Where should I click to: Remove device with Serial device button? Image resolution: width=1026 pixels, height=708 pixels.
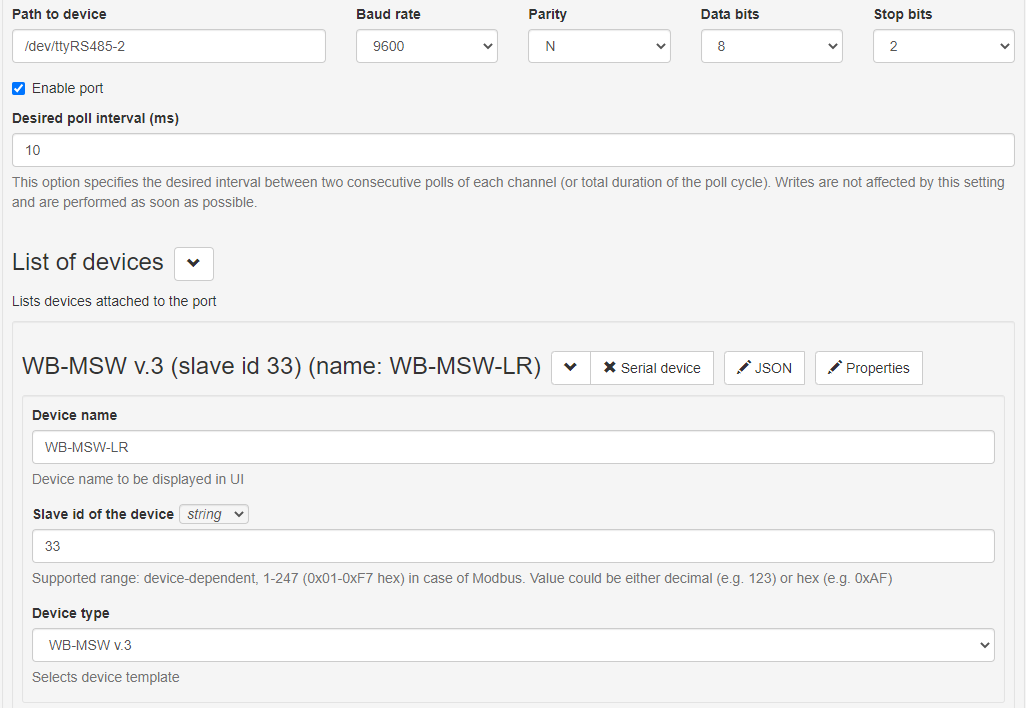tap(652, 368)
